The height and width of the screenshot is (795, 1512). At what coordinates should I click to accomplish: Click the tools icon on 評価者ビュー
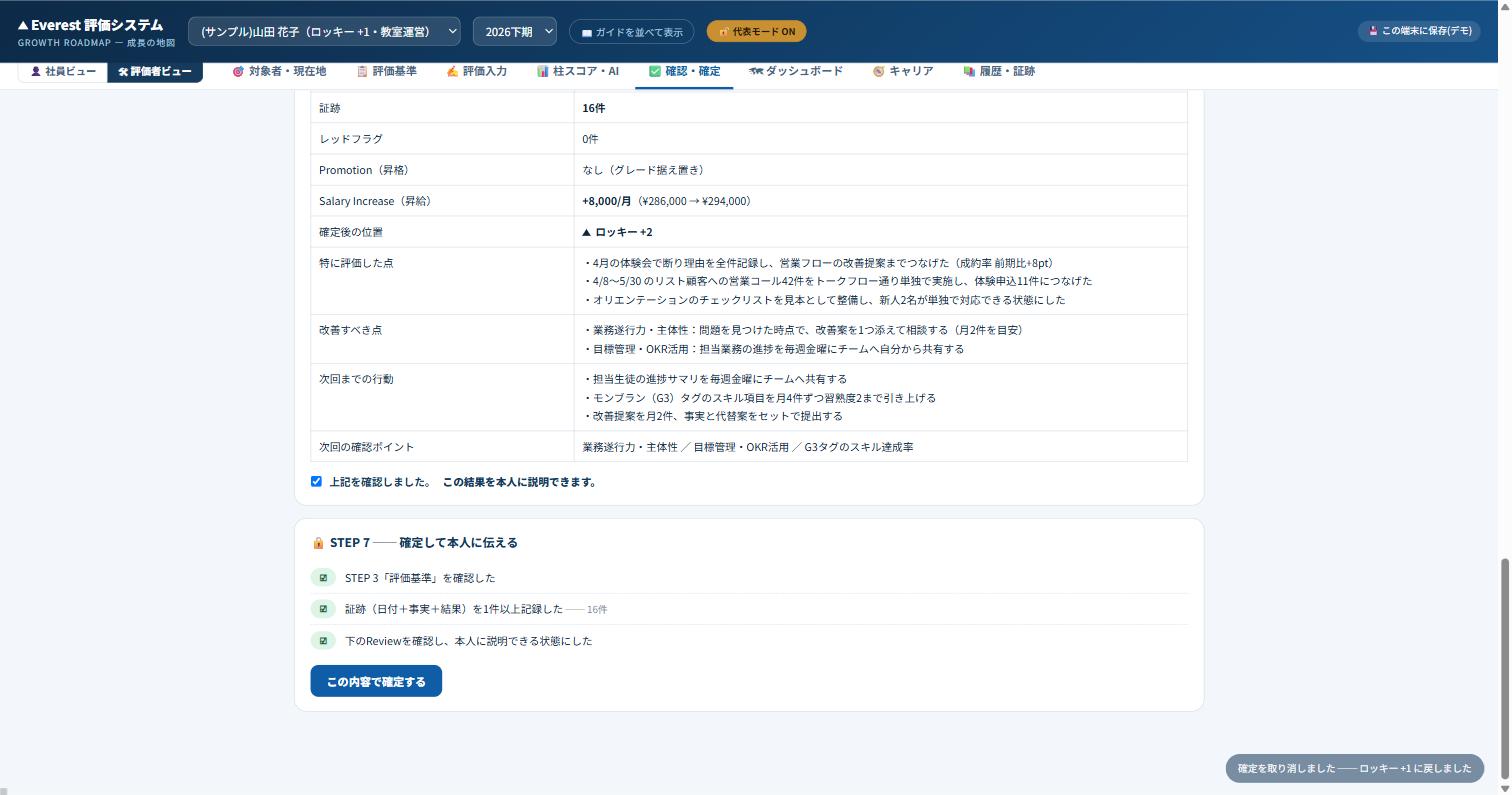coord(123,72)
